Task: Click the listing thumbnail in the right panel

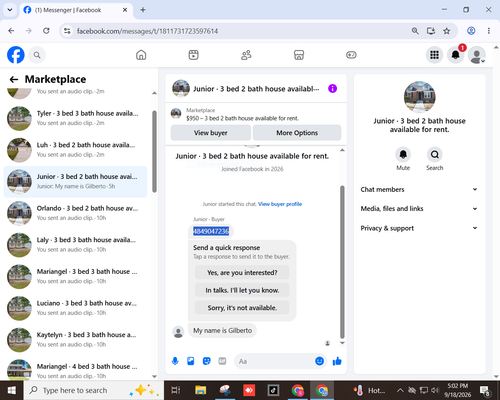Action: [419, 97]
